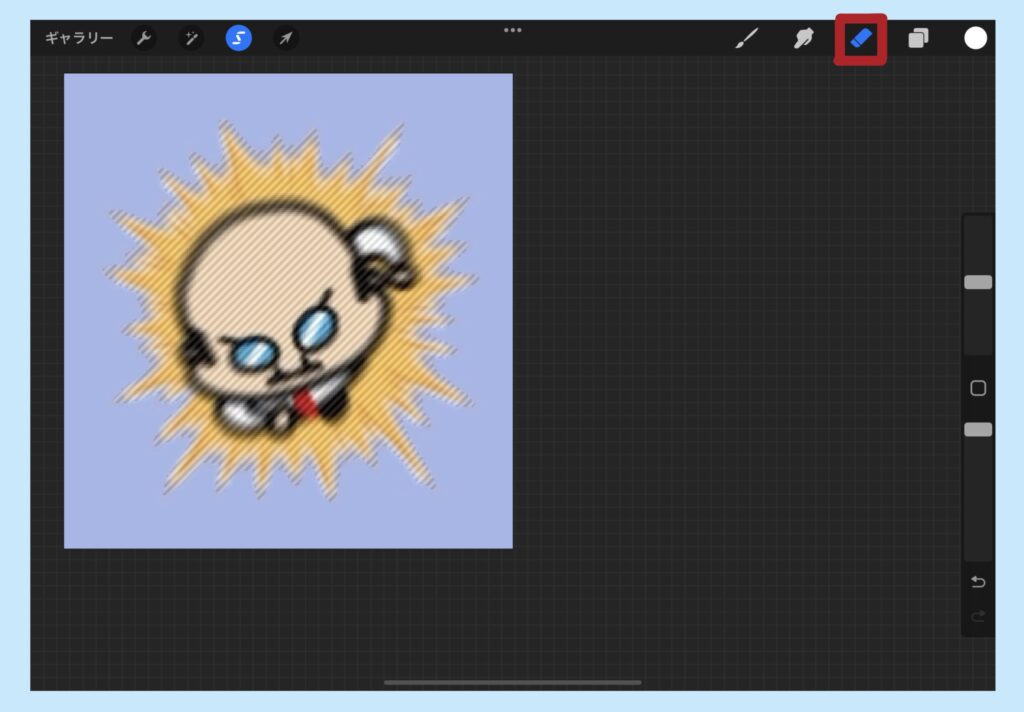This screenshot has height=712, width=1024.
Task: Redo the last undone action
Action: [978, 616]
